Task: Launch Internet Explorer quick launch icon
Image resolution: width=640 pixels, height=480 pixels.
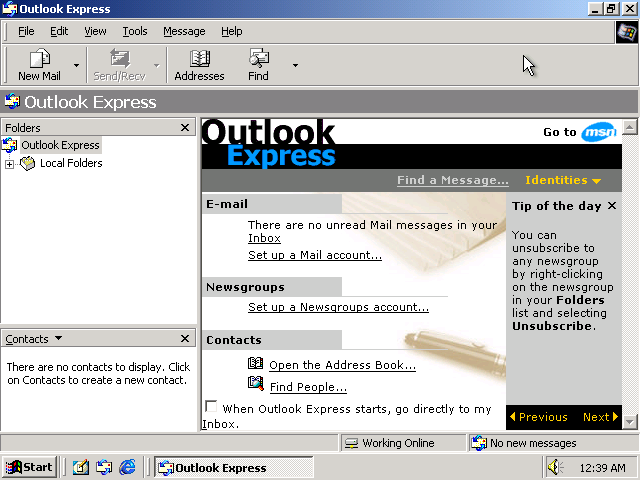Action: coord(127,467)
